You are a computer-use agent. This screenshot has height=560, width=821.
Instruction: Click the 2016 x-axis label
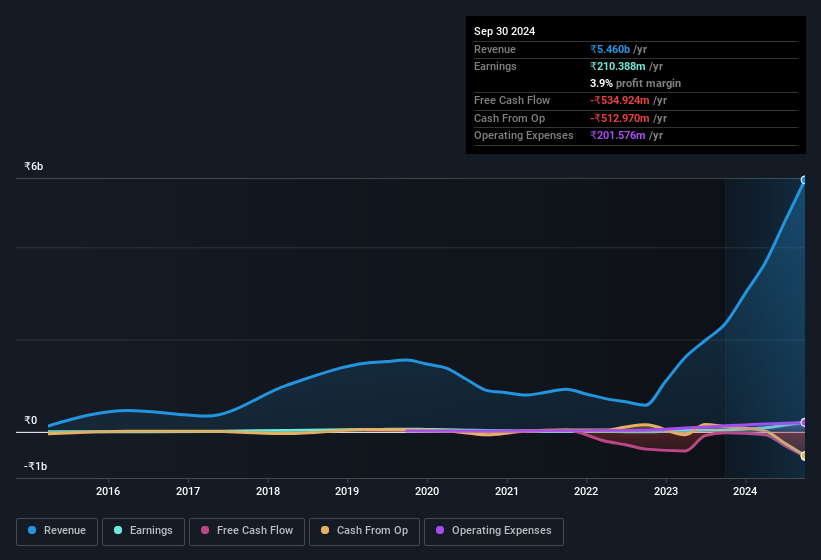point(108,491)
